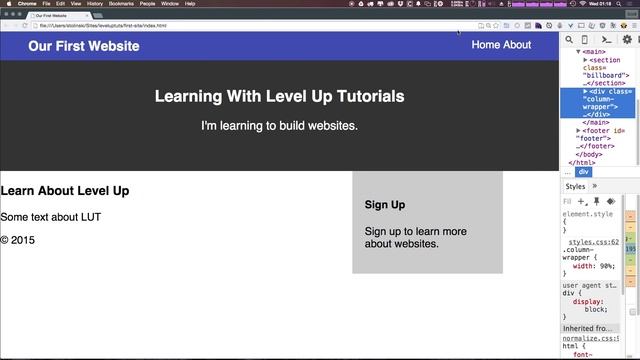Open styles.css:62 source link

(x=593, y=242)
